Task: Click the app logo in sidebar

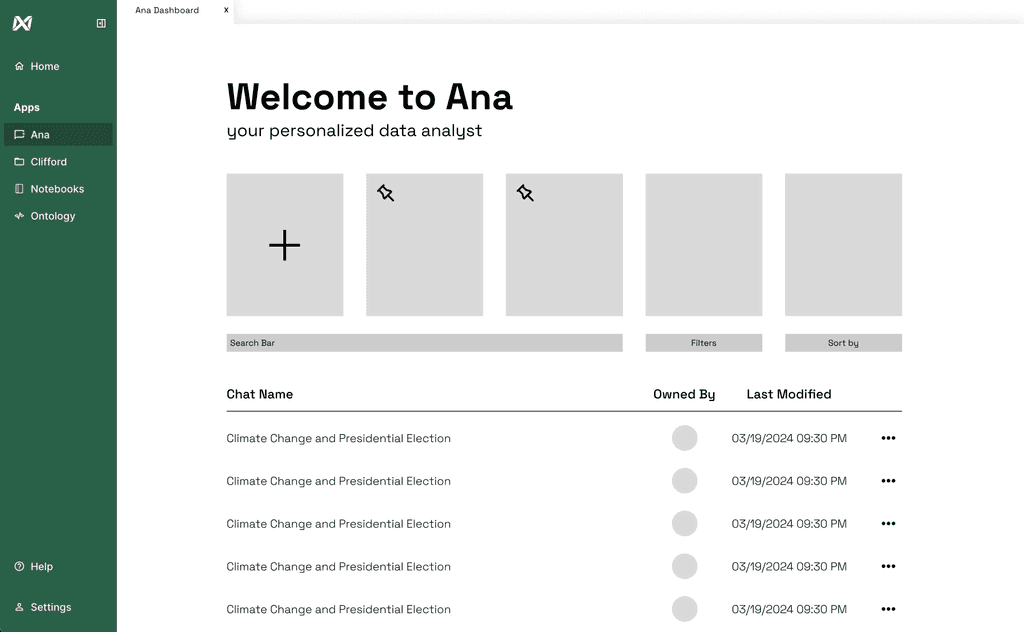Action: (x=22, y=24)
